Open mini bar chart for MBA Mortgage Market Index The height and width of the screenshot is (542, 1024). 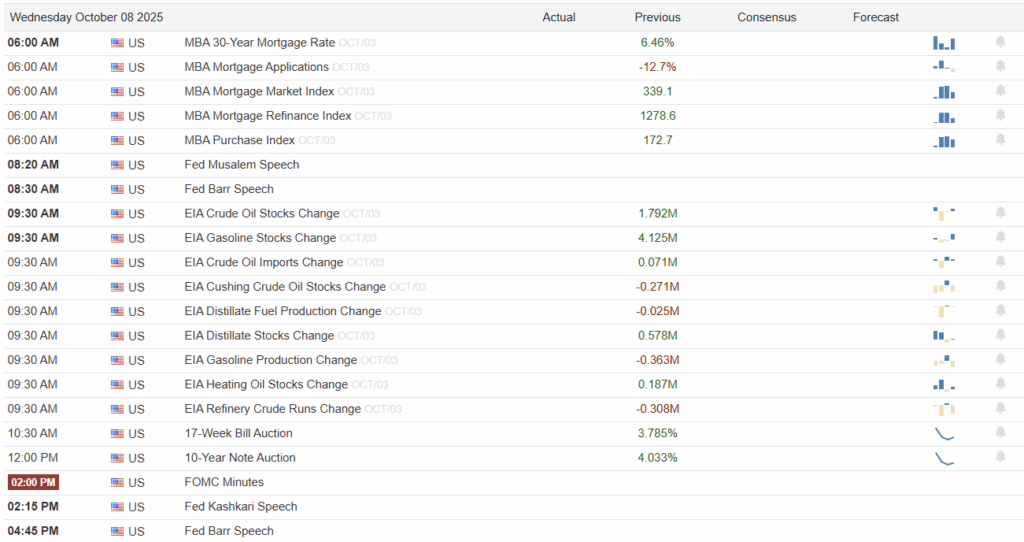(944, 92)
